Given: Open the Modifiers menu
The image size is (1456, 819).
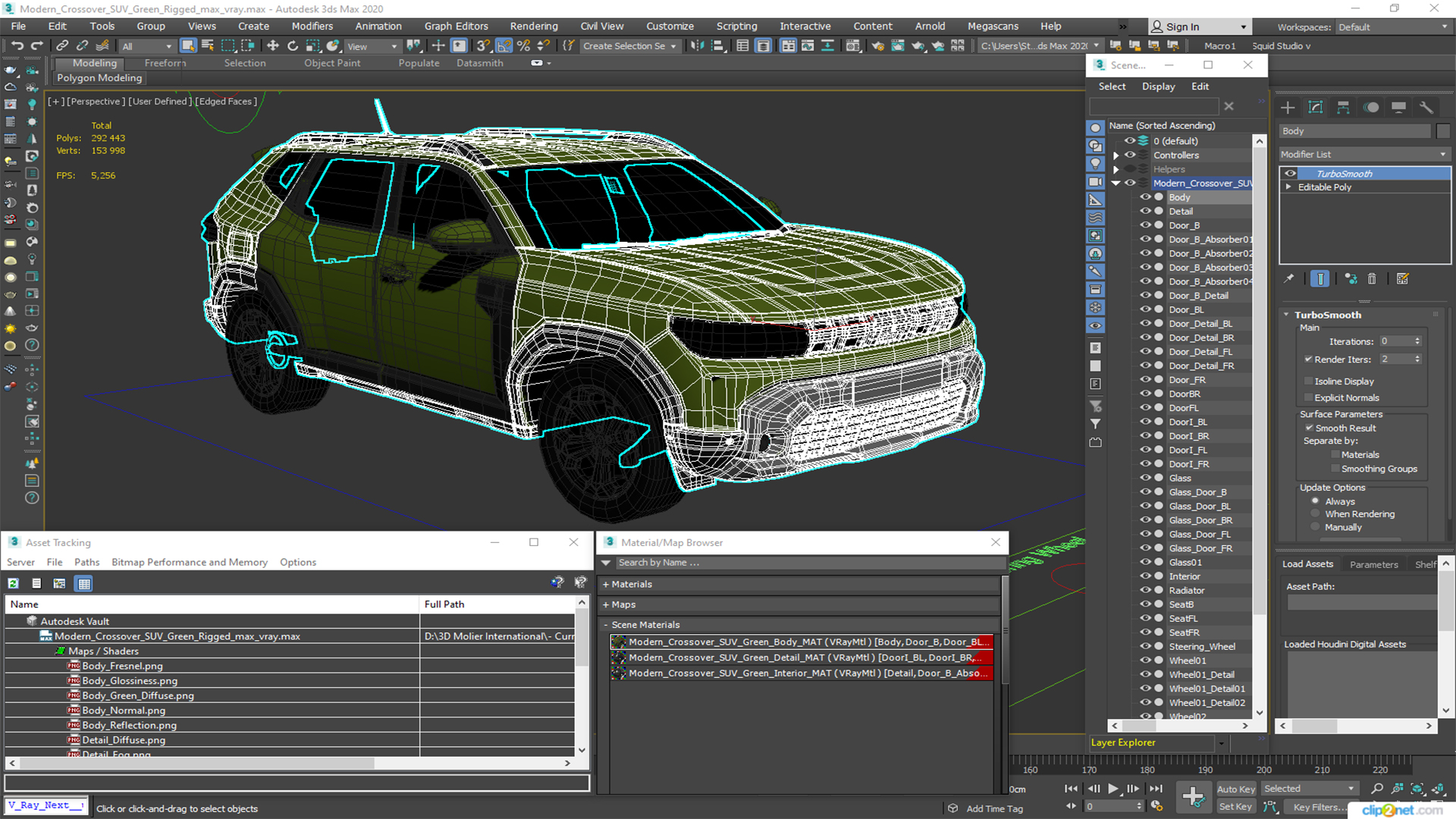Looking at the screenshot, I should coord(312,26).
